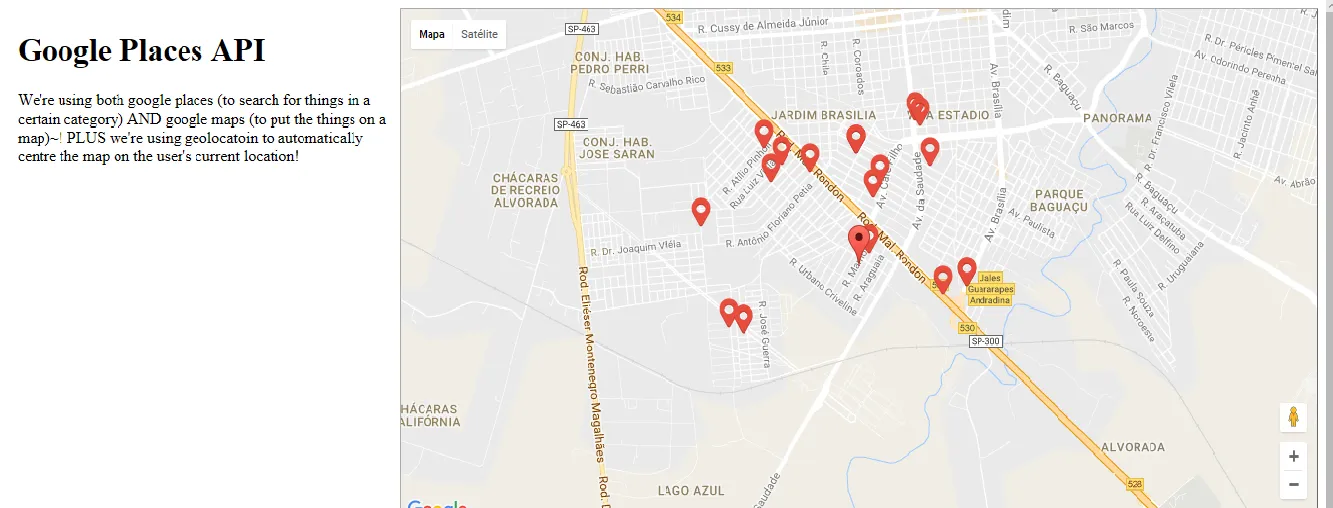This screenshot has height=508, width=1333.
Task: Click the marker beside the Jales road sign
Action: (x=967, y=271)
